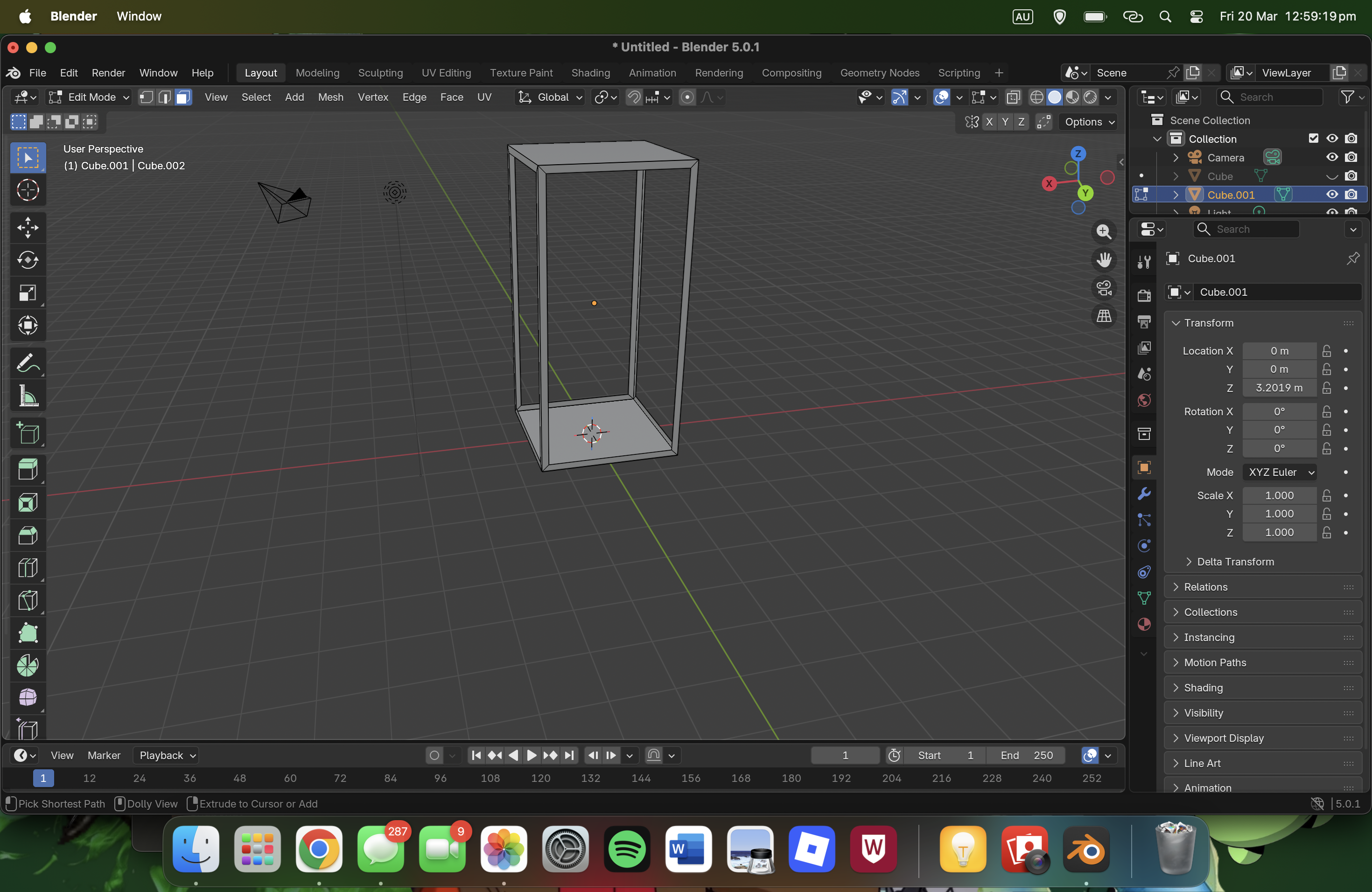Open the Mesh menu
The width and height of the screenshot is (1372, 892).
(x=330, y=98)
